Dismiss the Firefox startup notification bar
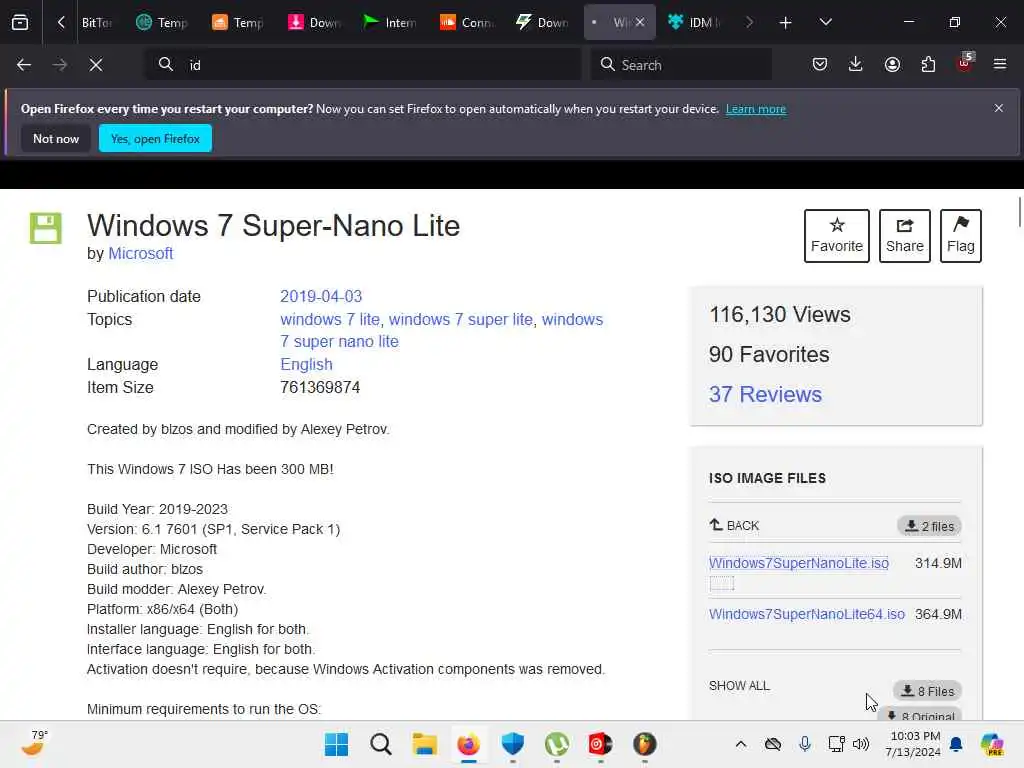Screen dimensions: 1024x768 999,108
